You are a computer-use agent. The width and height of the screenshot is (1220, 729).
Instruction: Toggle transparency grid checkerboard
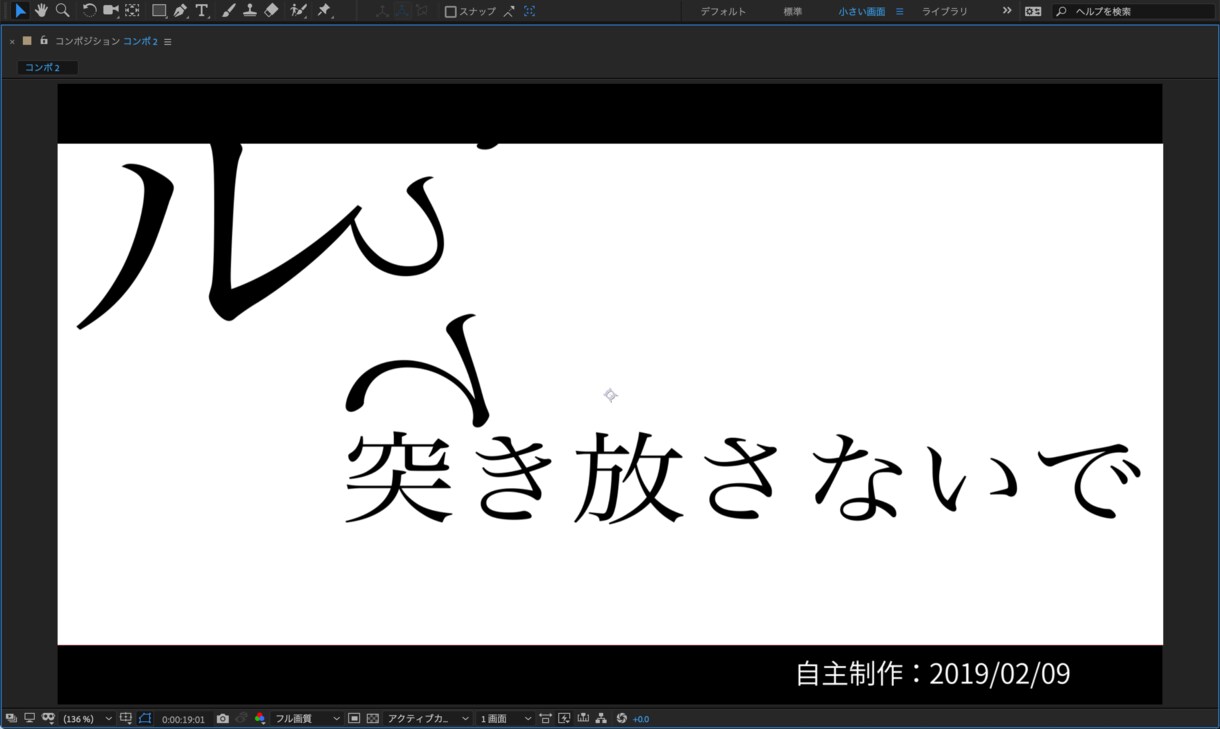(373, 718)
